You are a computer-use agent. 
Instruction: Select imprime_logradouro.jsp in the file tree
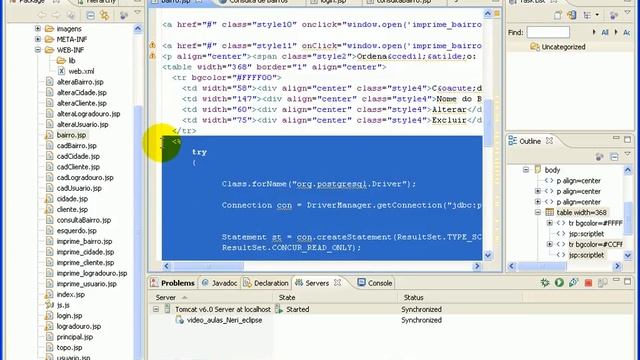point(92,273)
